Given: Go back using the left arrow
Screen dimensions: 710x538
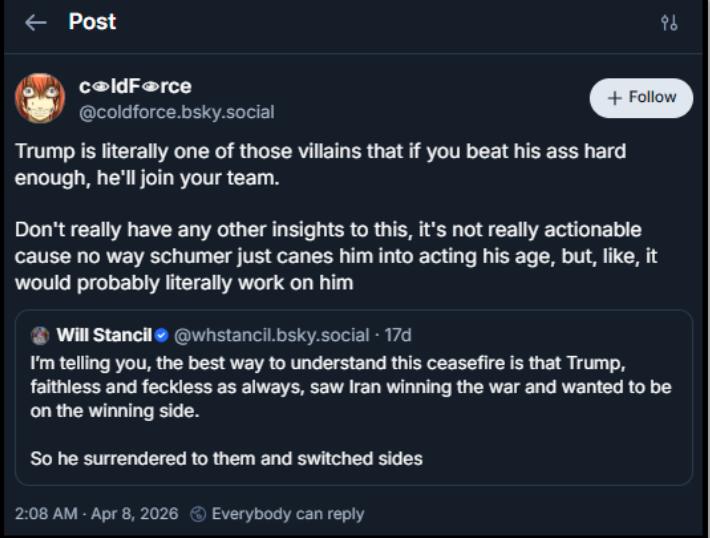Looking at the screenshot, I should click(x=36, y=23).
